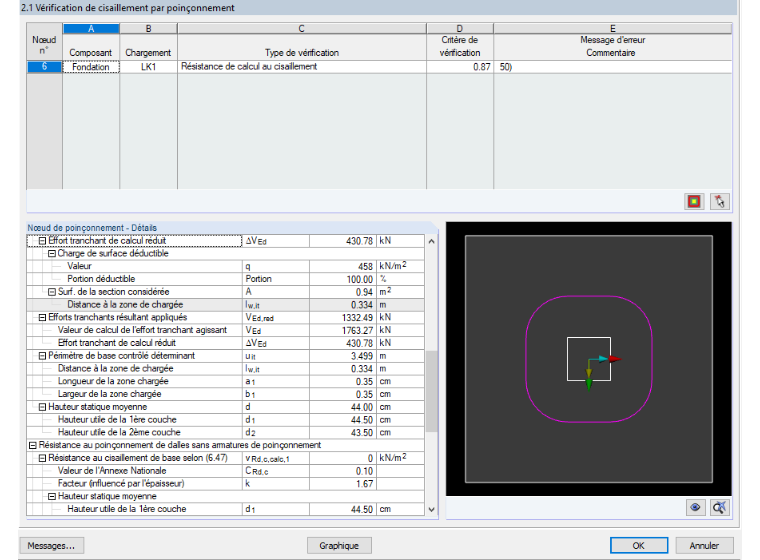
Task: Select the Valeur q 458 row
Action: click(225, 266)
